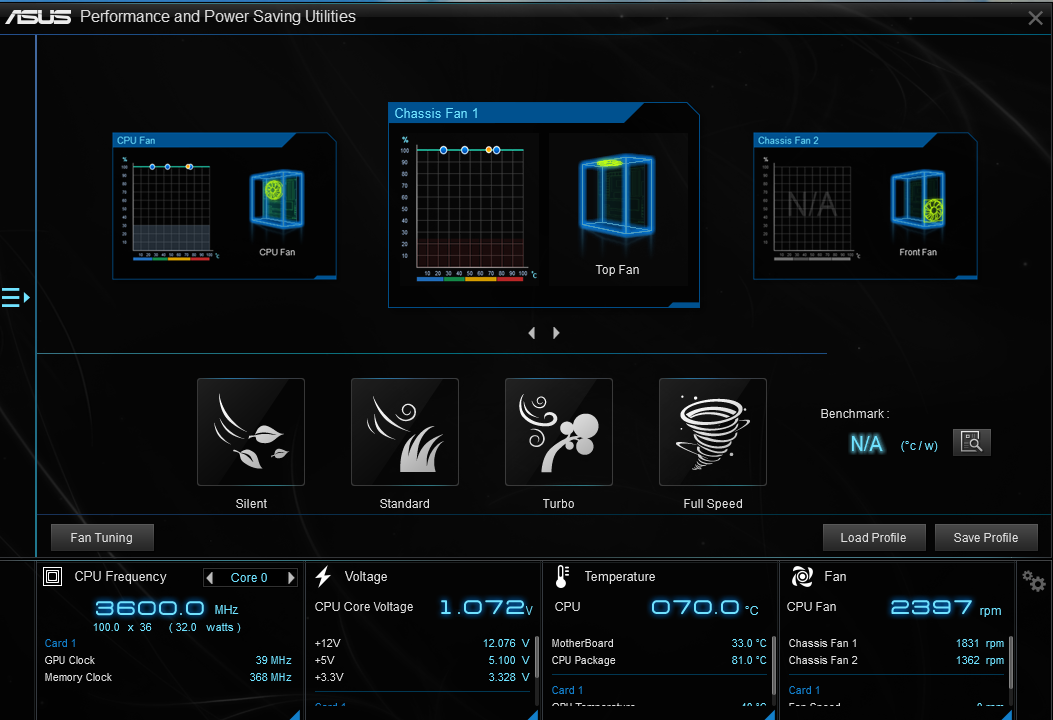Select the Silent fan mode icon

click(x=250, y=432)
